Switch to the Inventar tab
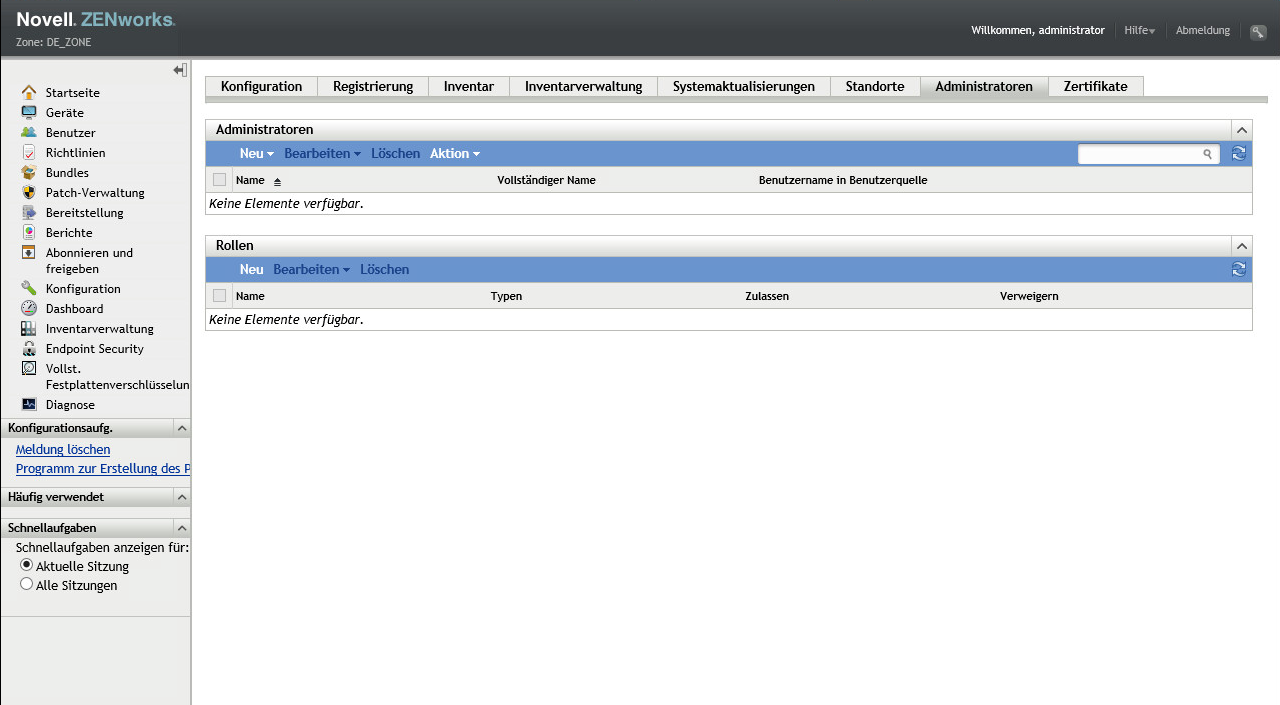 [x=469, y=86]
